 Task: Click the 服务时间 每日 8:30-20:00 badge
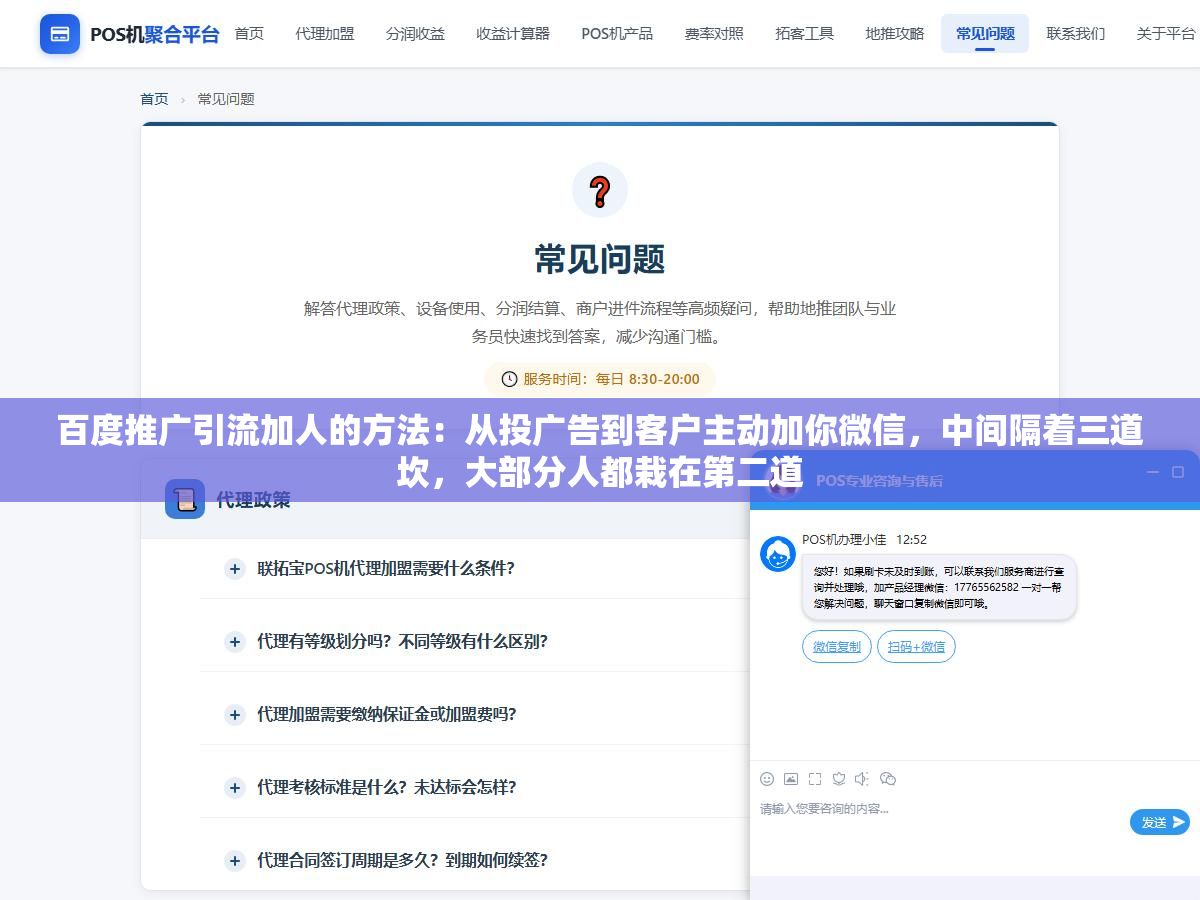[x=600, y=379]
